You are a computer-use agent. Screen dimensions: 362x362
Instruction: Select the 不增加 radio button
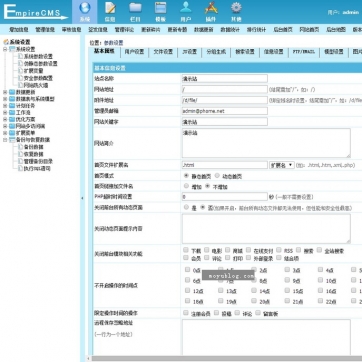click(x=207, y=186)
